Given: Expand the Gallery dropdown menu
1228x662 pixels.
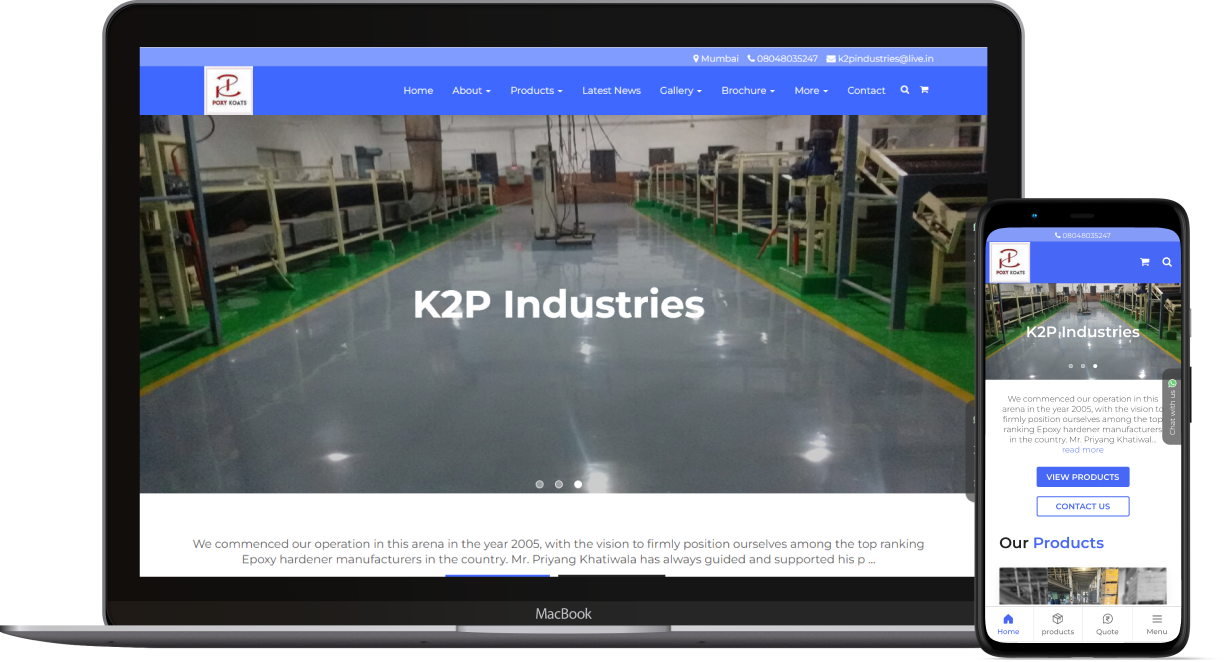Looking at the screenshot, I should [681, 91].
